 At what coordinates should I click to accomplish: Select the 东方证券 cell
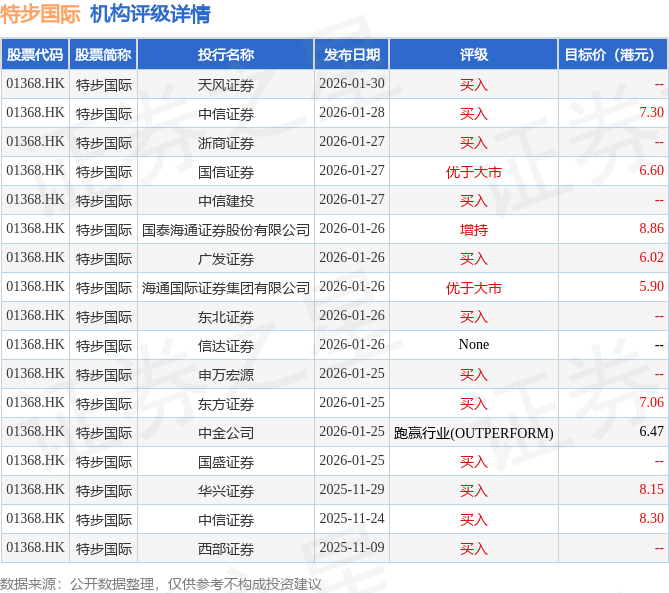pyautogui.click(x=226, y=404)
